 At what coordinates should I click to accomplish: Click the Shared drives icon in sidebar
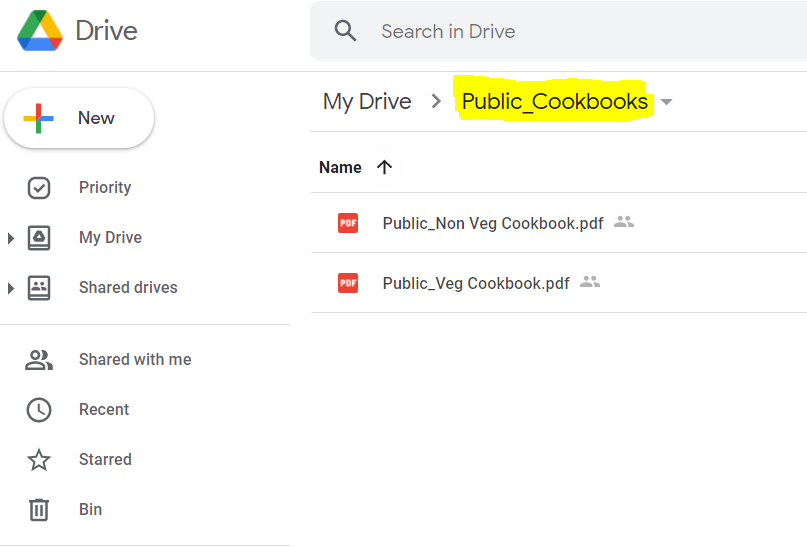click(x=39, y=288)
